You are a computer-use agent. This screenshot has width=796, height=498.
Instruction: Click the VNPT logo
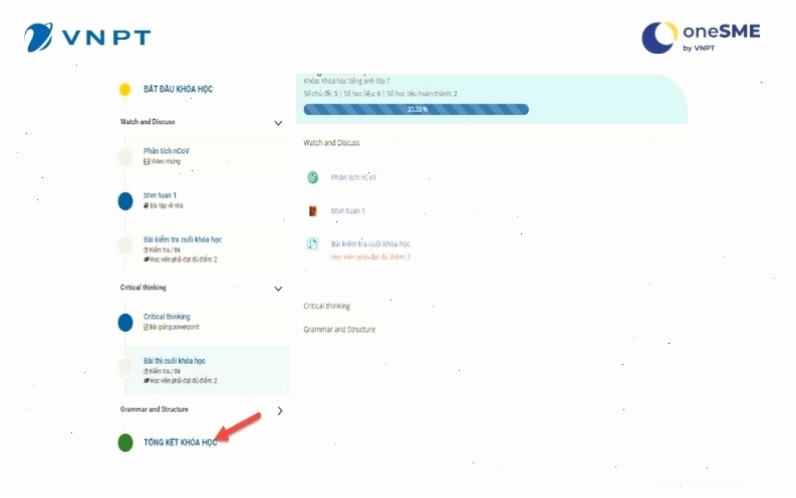87,37
